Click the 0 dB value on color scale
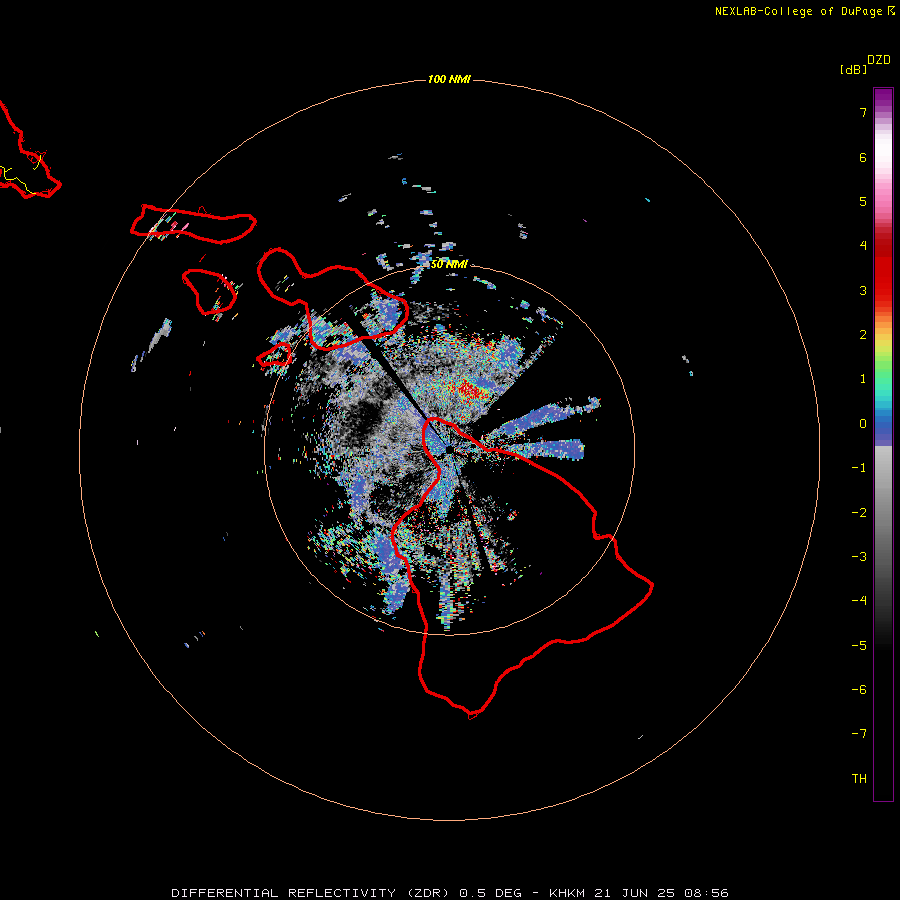This screenshot has height=900, width=900. (863, 424)
